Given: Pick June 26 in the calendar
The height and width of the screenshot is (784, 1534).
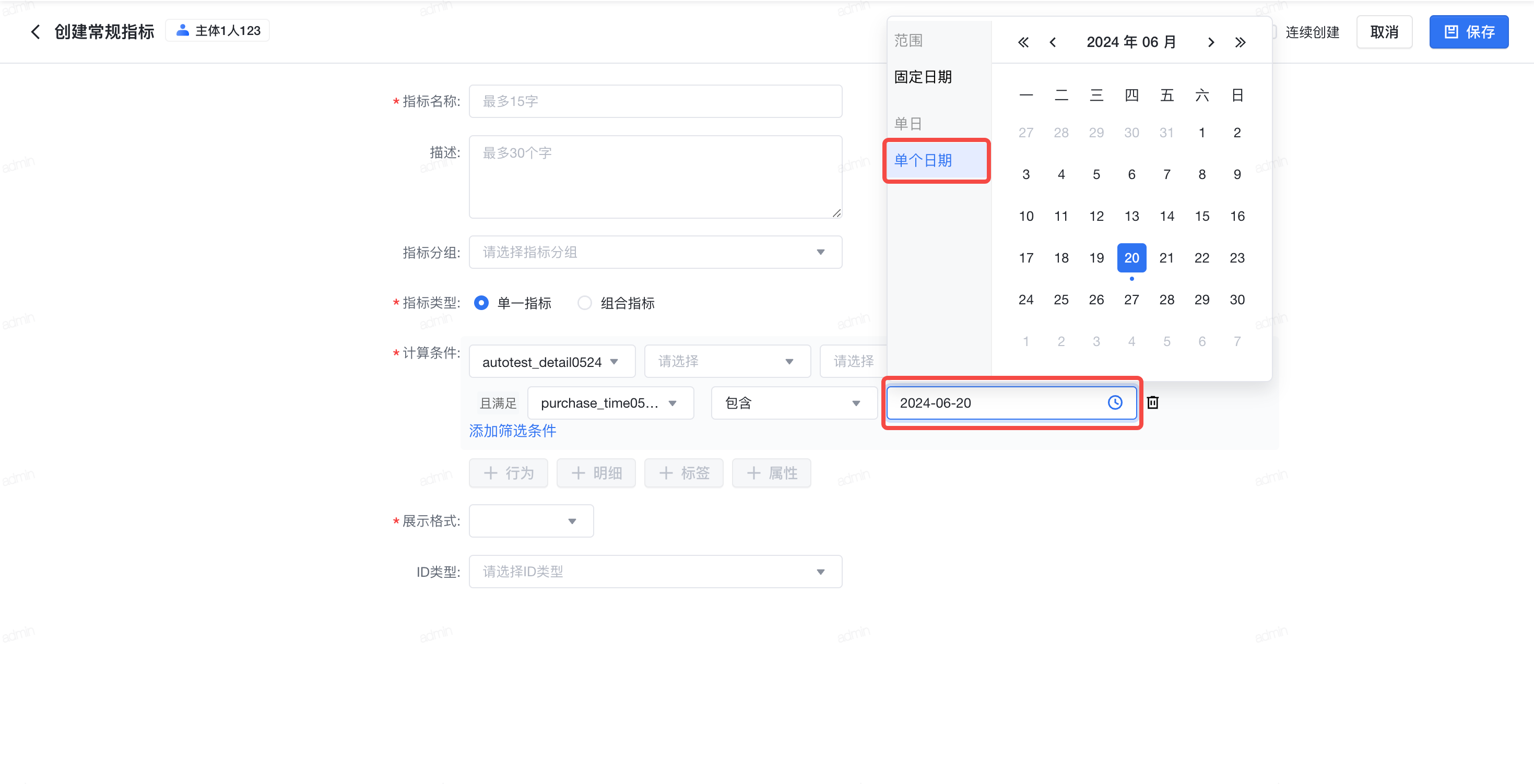Looking at the screenshot, I should click(x=1096, y=300).
